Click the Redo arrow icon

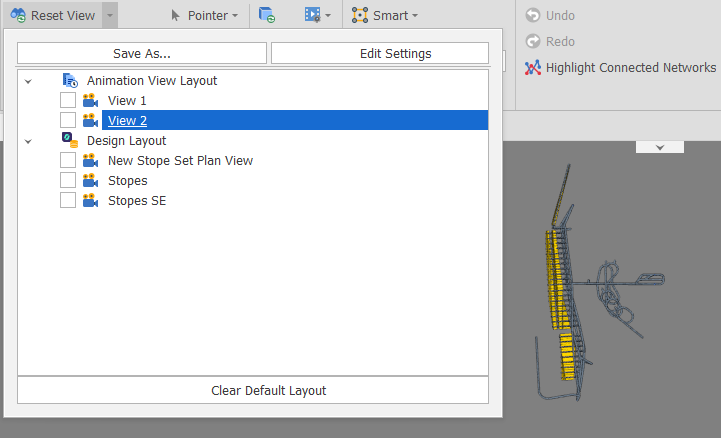pyautogui.click(x=533, y=41)
